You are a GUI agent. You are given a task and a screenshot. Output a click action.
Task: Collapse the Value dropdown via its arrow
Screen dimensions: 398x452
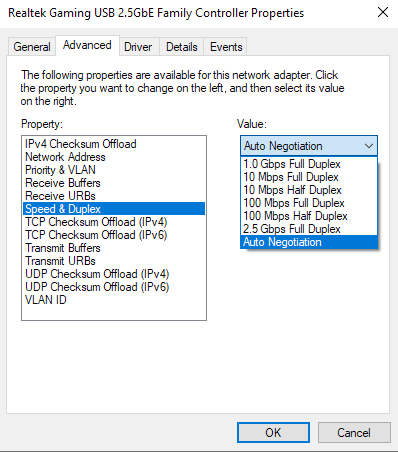(369, 146)
